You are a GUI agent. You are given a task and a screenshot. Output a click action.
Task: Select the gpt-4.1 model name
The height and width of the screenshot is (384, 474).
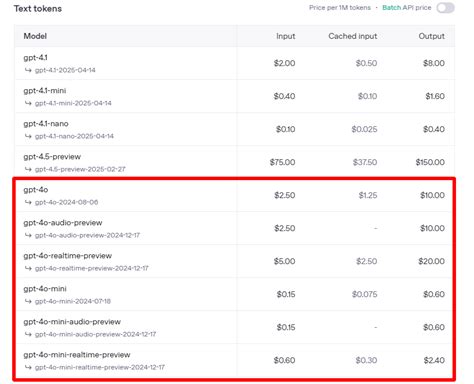[x=35, y=58]
